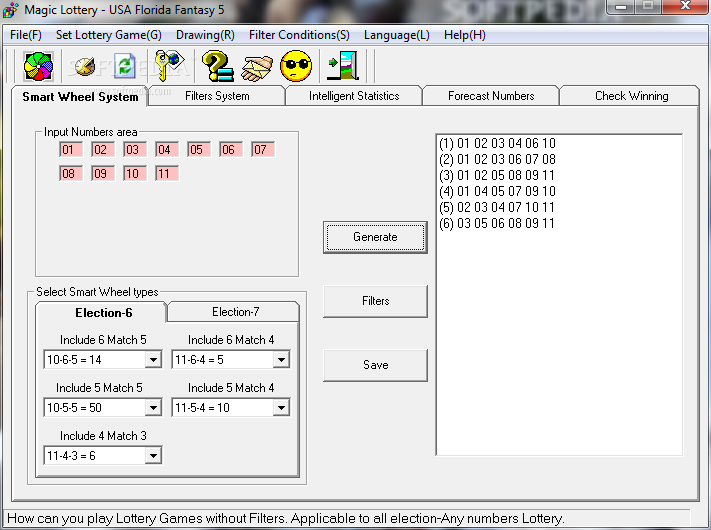
Task: Expand Include 4 Match 3 dropdown arrow
Action: [153, 456]
